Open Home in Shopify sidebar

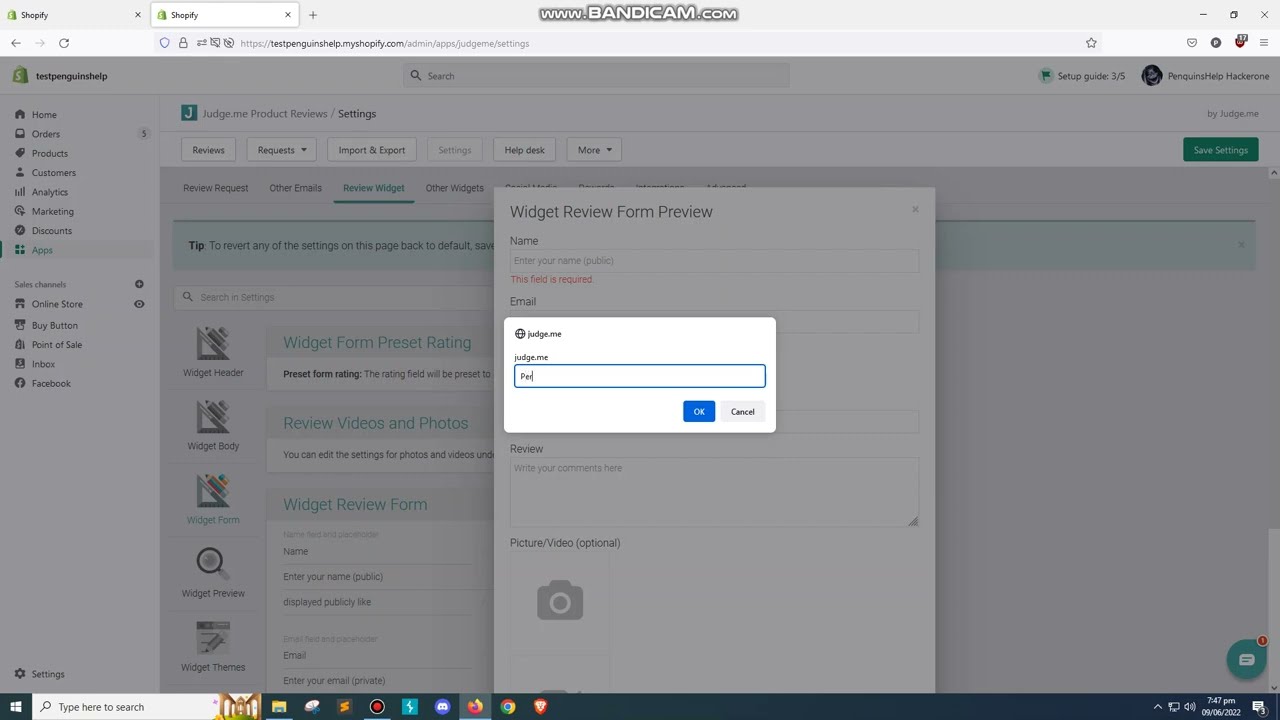[44, 114]
